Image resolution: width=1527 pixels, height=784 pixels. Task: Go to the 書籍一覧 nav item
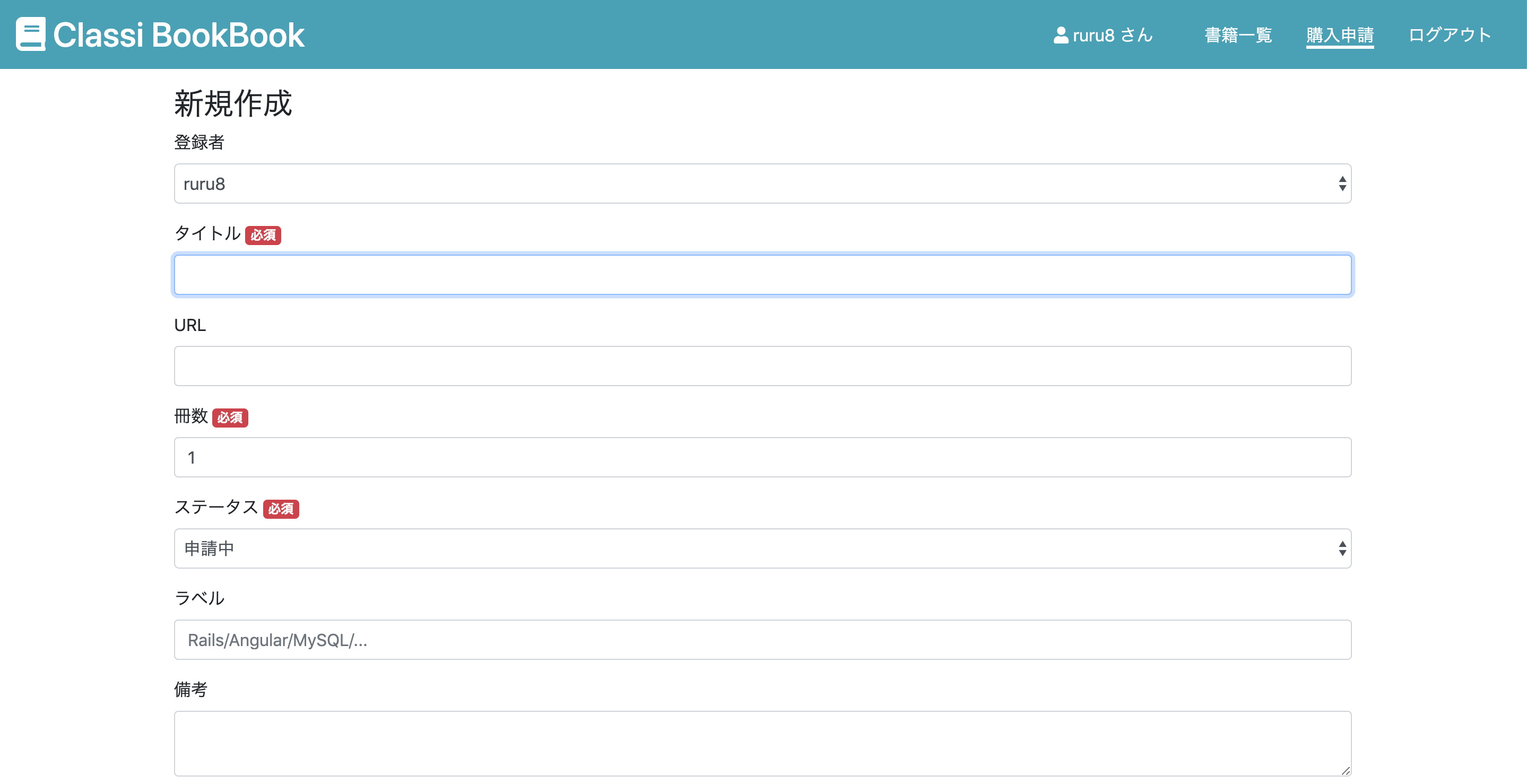coord(1238,35)
